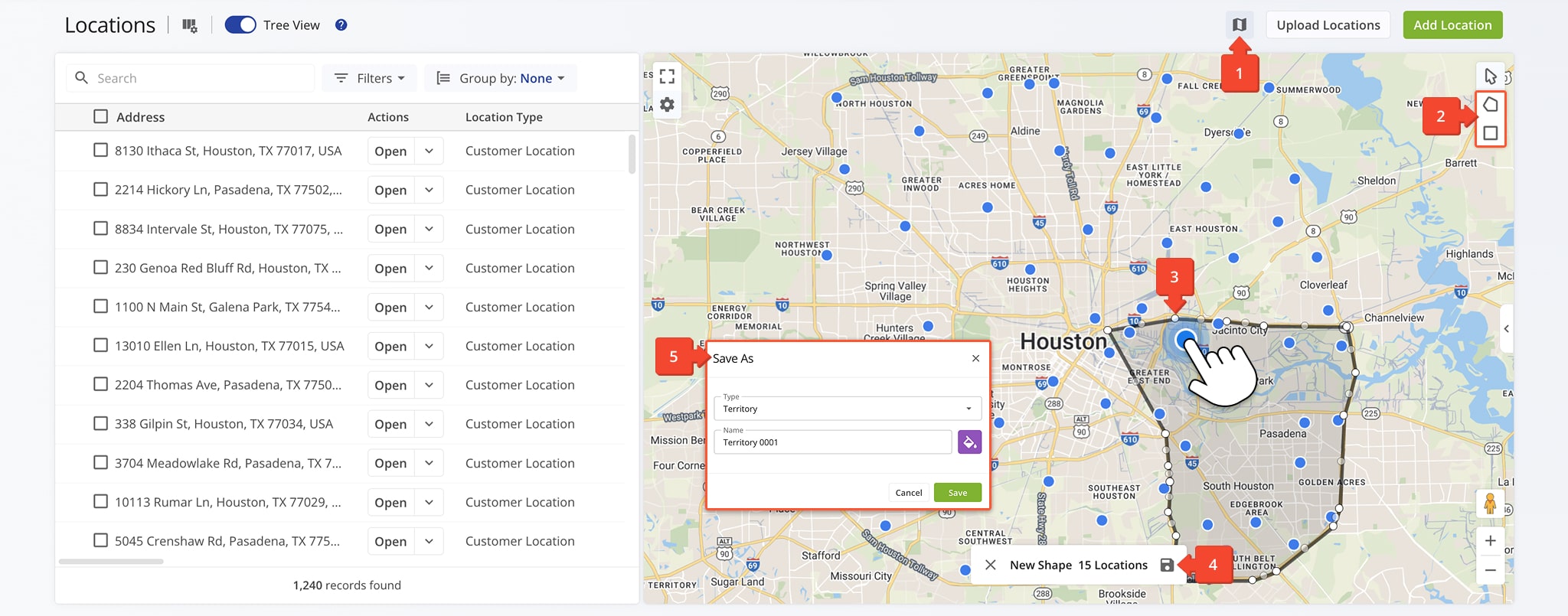This screenshot has width=1568, height=616.
Task: Edit the Territory 0001 name field
Action: pyautogui.click(x=833, y=442)
